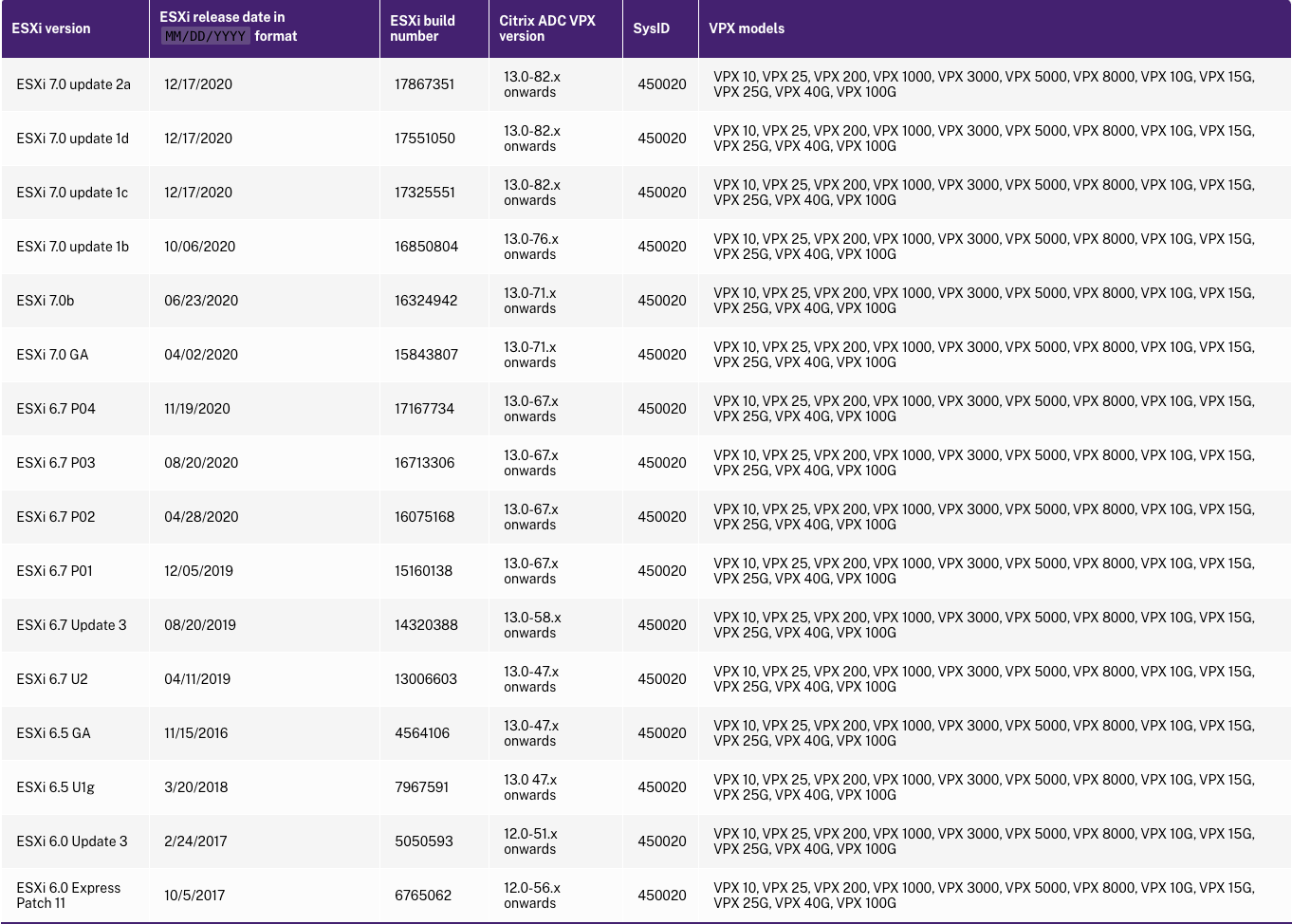
Task: Click the release date 04/28/2020
Action: point(201,517)
